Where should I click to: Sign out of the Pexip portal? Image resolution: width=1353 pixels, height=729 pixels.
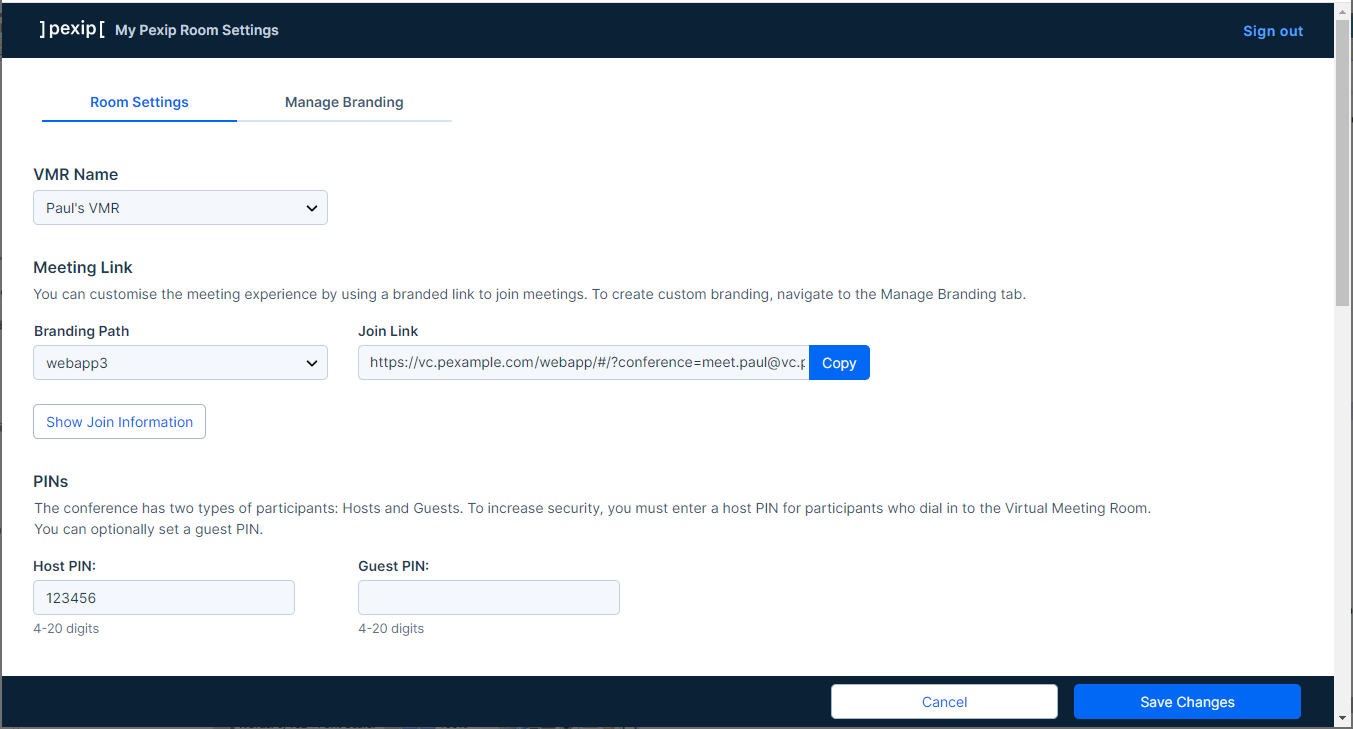click(1272, 31)
